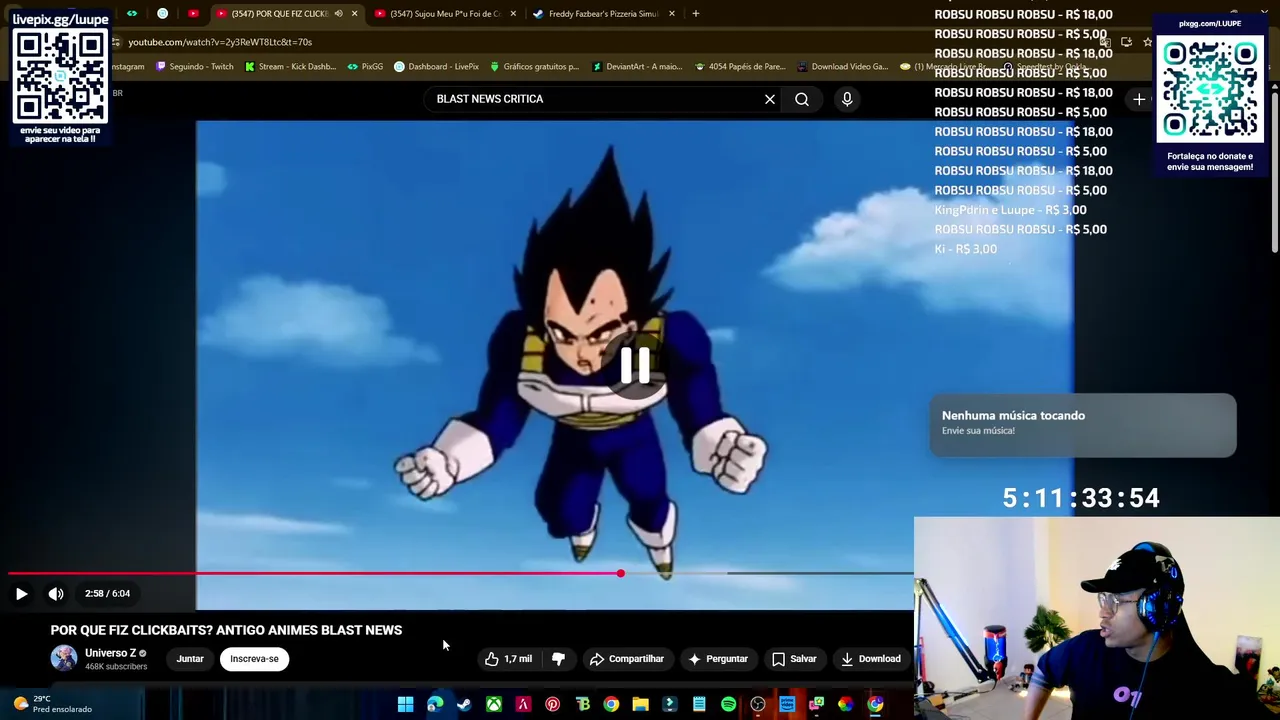
Task: Open Windows Start menu
Action: (405, 705)
